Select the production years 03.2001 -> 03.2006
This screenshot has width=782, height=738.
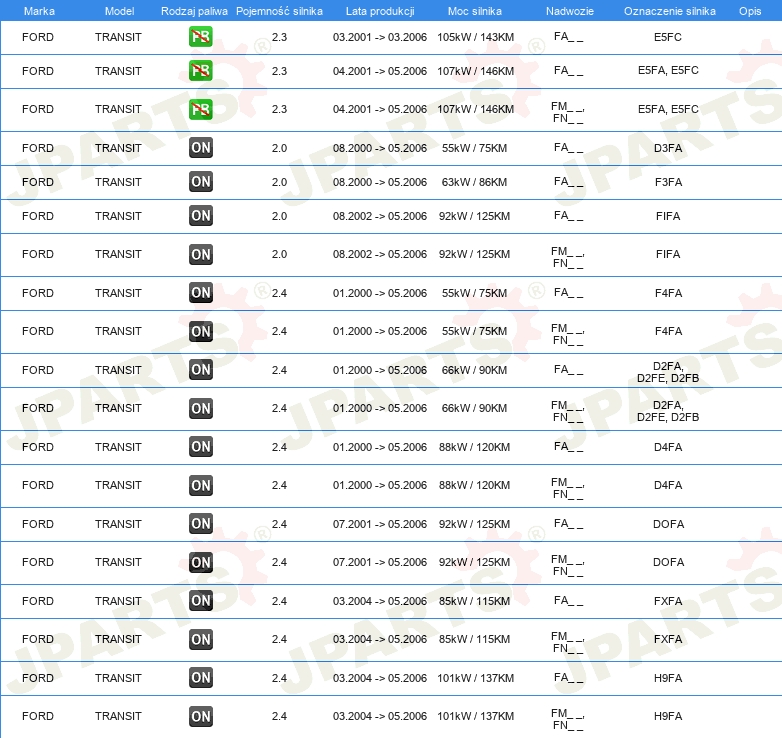(x=380, y=37)
